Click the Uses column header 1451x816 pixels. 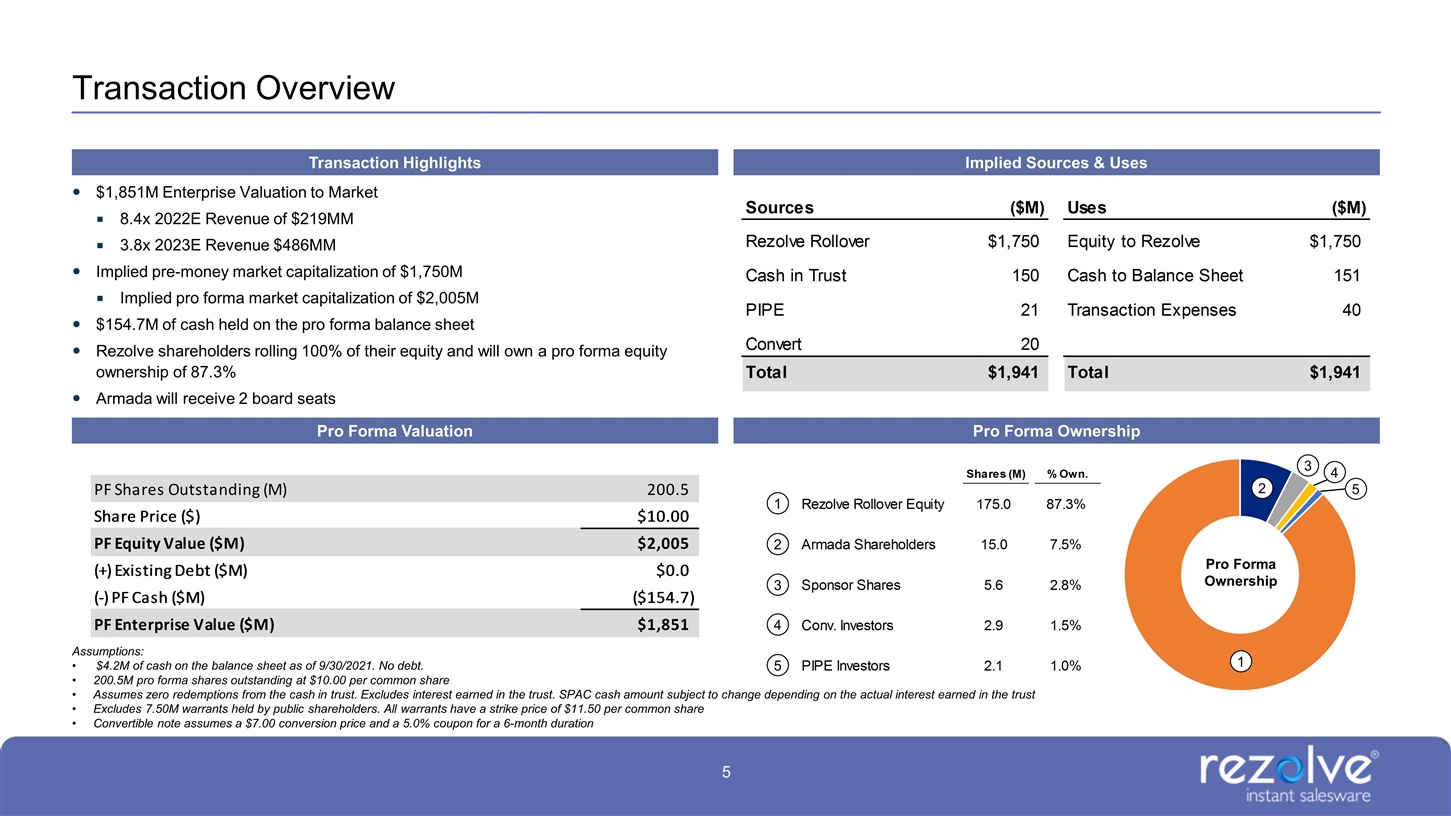(x=1087, y=208)
